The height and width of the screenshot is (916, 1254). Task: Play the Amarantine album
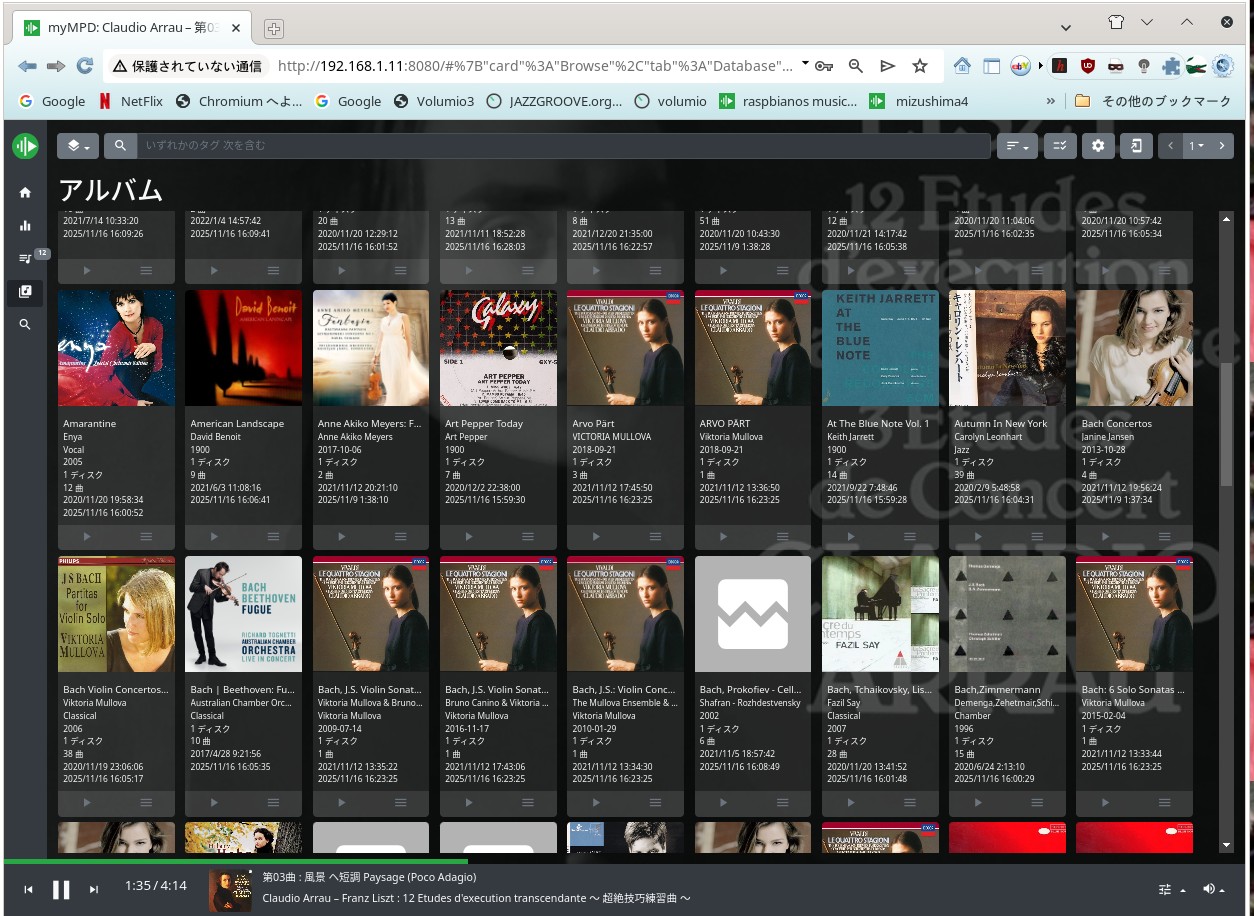[87, 537]
